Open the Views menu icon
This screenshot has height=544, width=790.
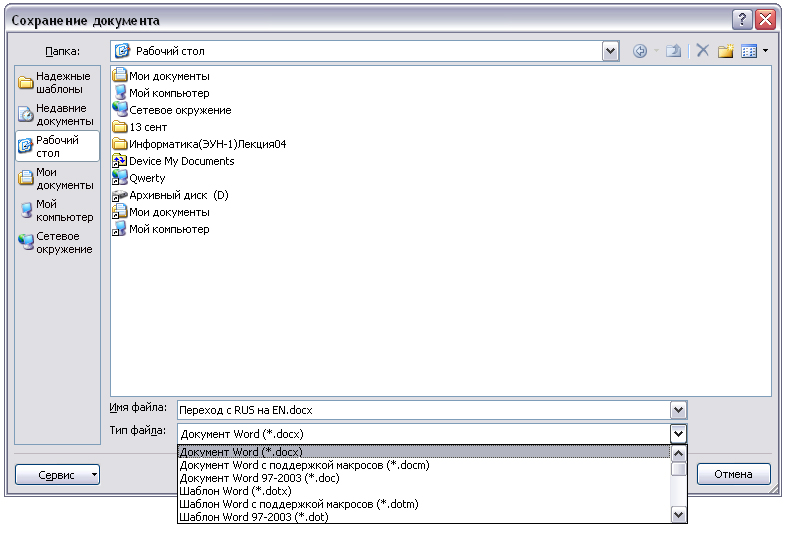tap(749, 51)
